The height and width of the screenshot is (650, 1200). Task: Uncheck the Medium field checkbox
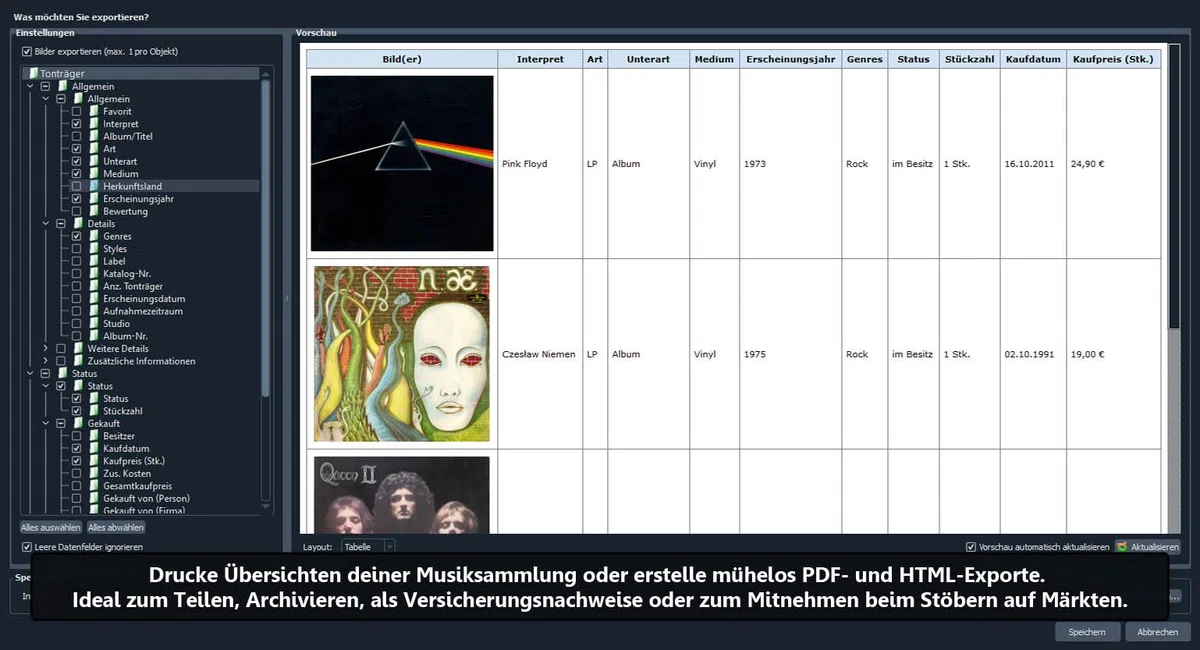77,174
